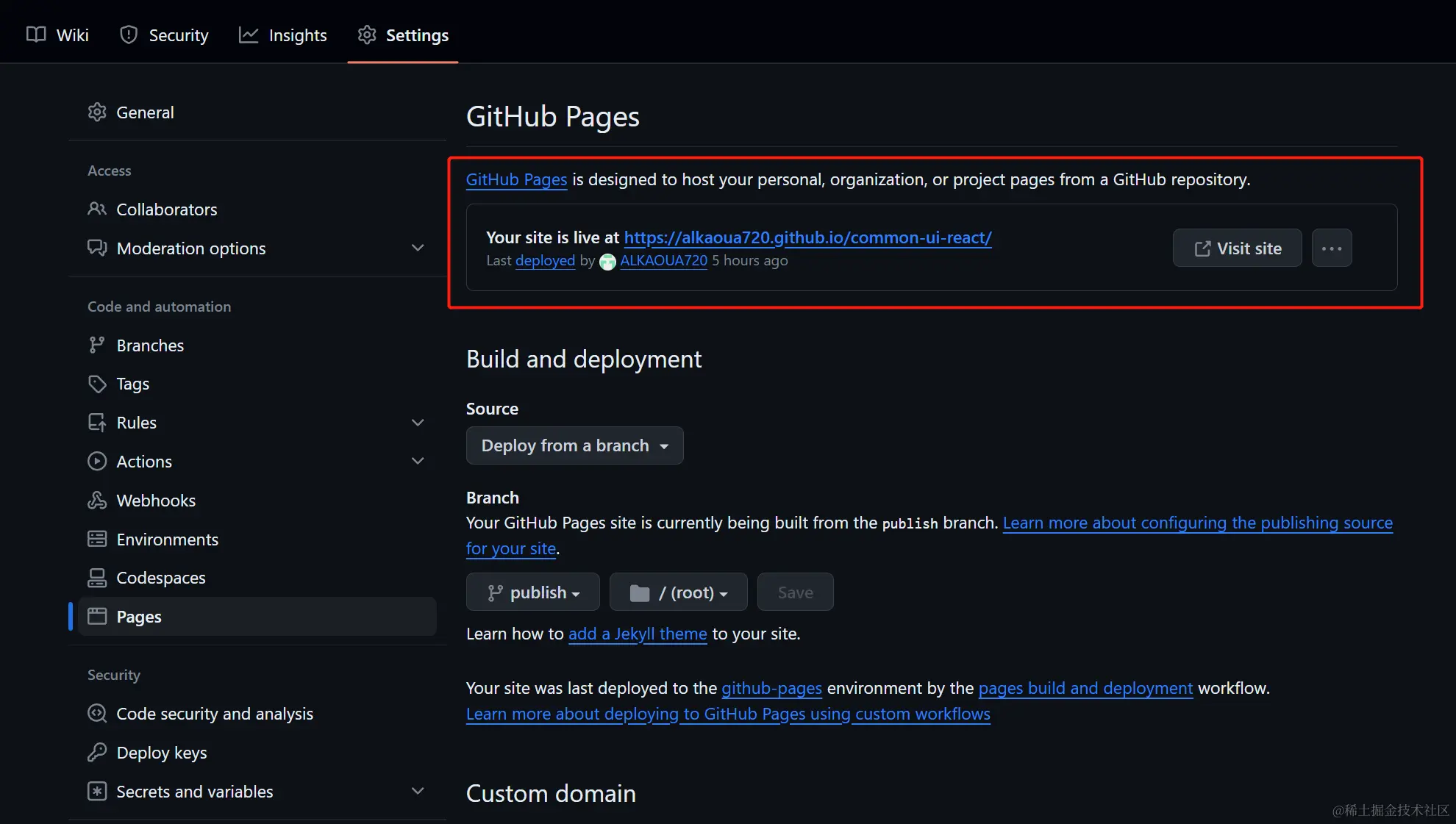This screenshot has width=1456, height=824.
Task: Click the Deploy keys key icon
Action: tap(98, 752)
